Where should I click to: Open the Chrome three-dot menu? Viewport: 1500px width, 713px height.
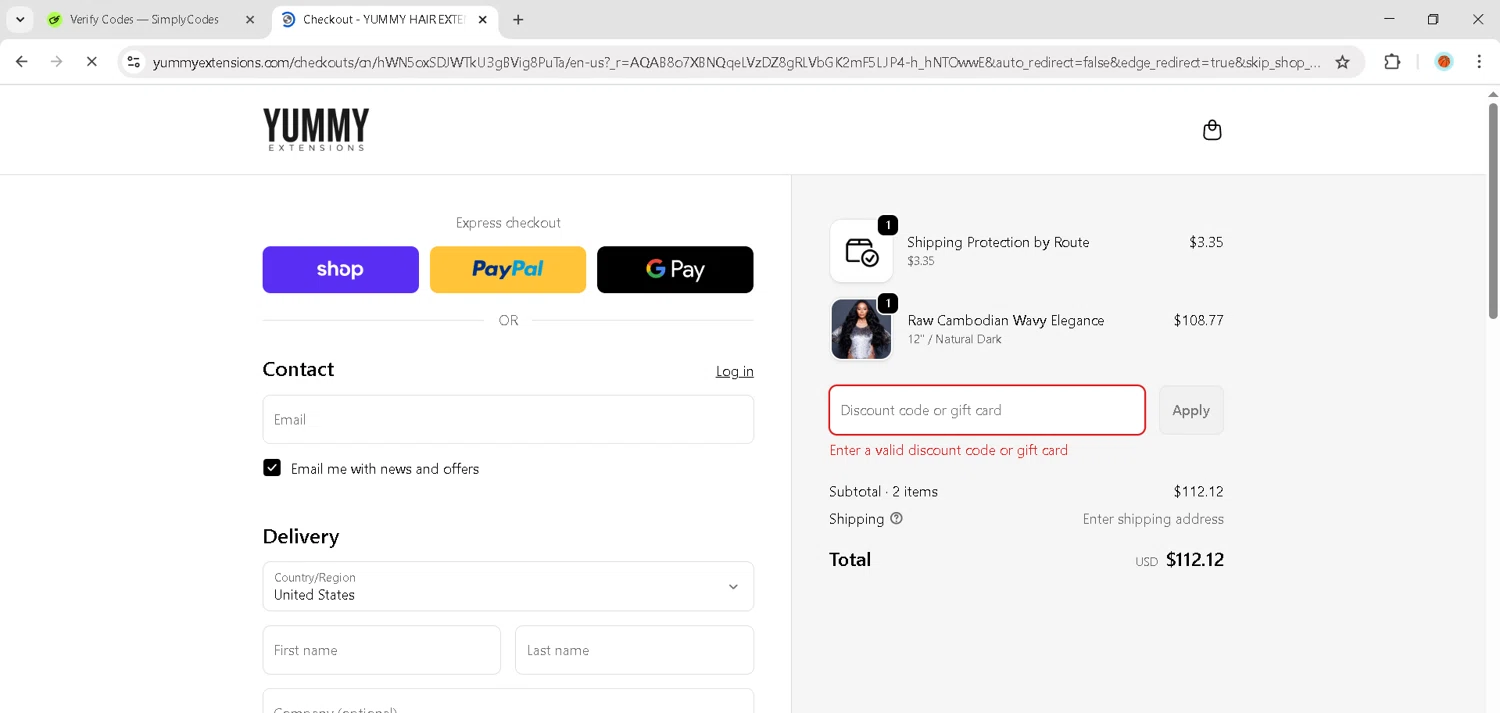point(1479,62)
